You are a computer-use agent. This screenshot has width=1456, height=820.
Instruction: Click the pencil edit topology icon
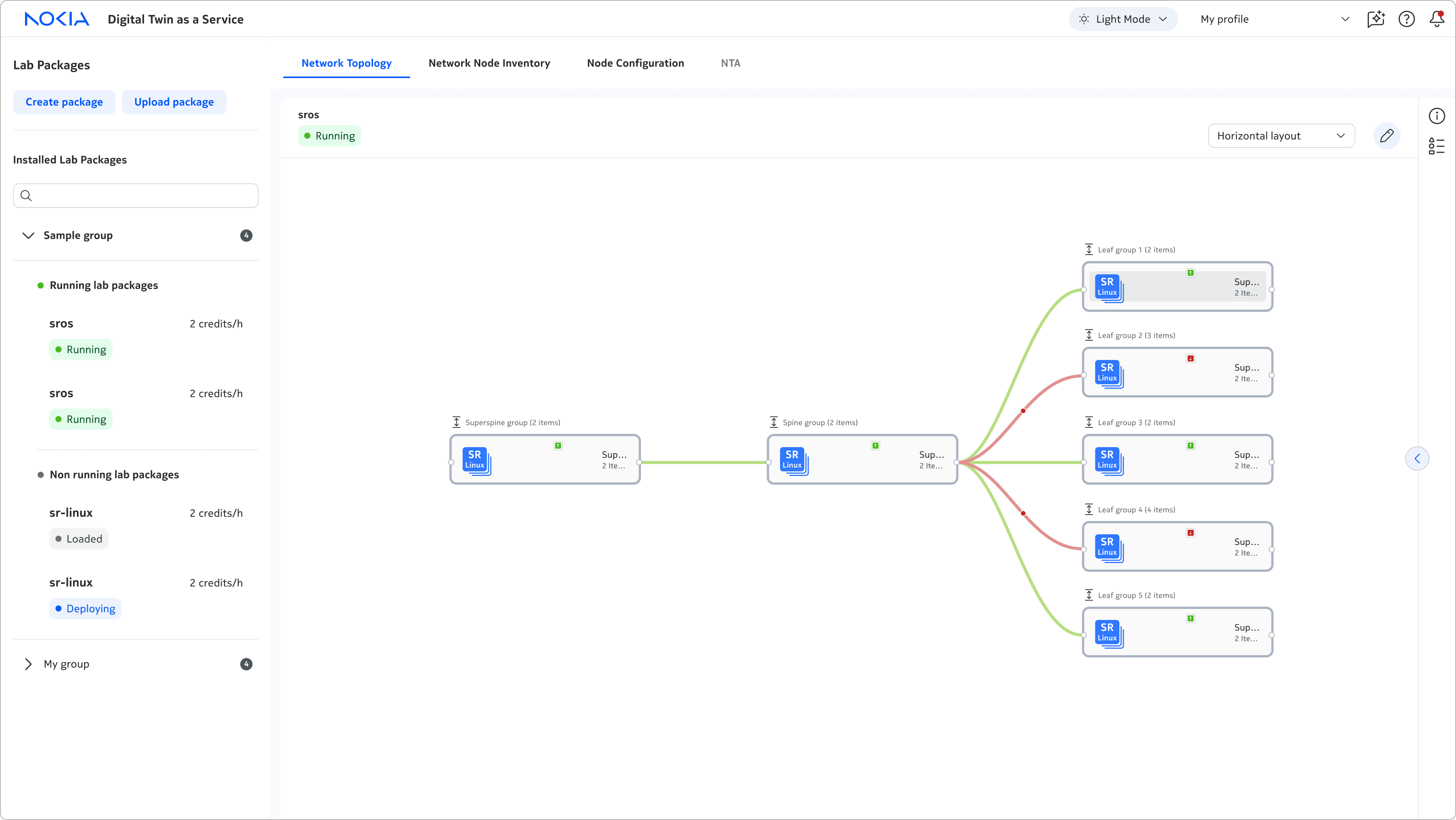pyautogui.click(x=1386, y=136)
